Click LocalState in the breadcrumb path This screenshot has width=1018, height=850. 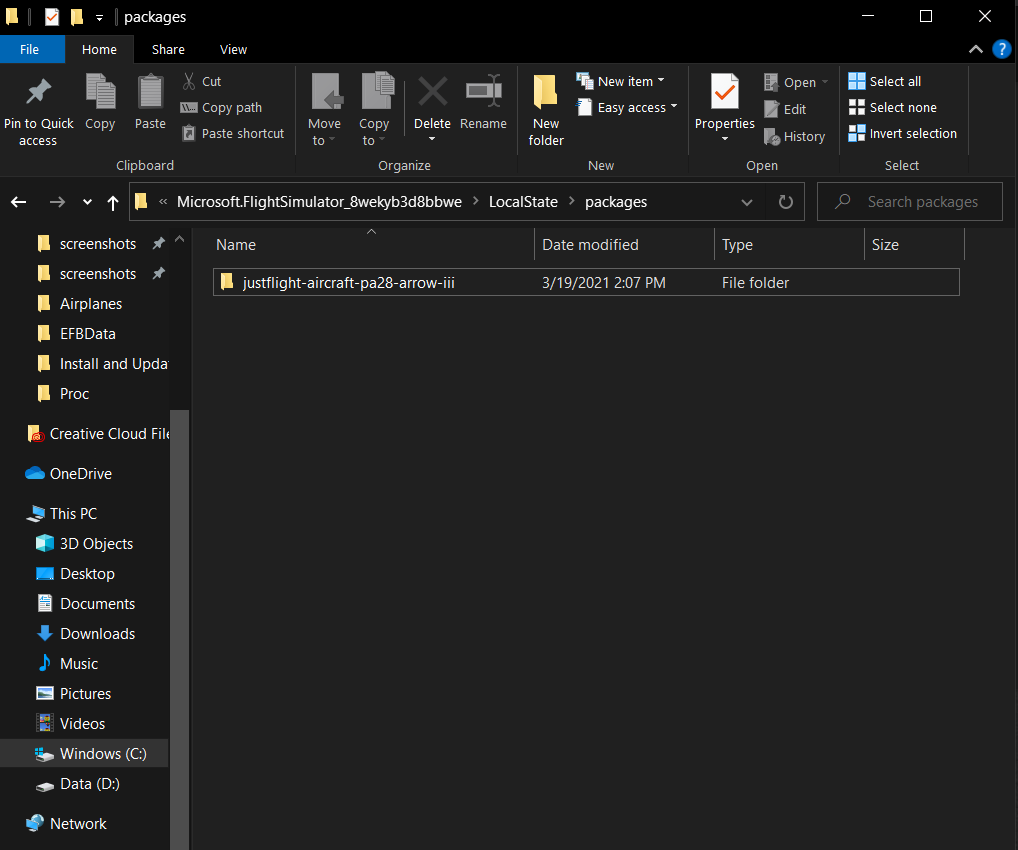(x=523, y=202)
